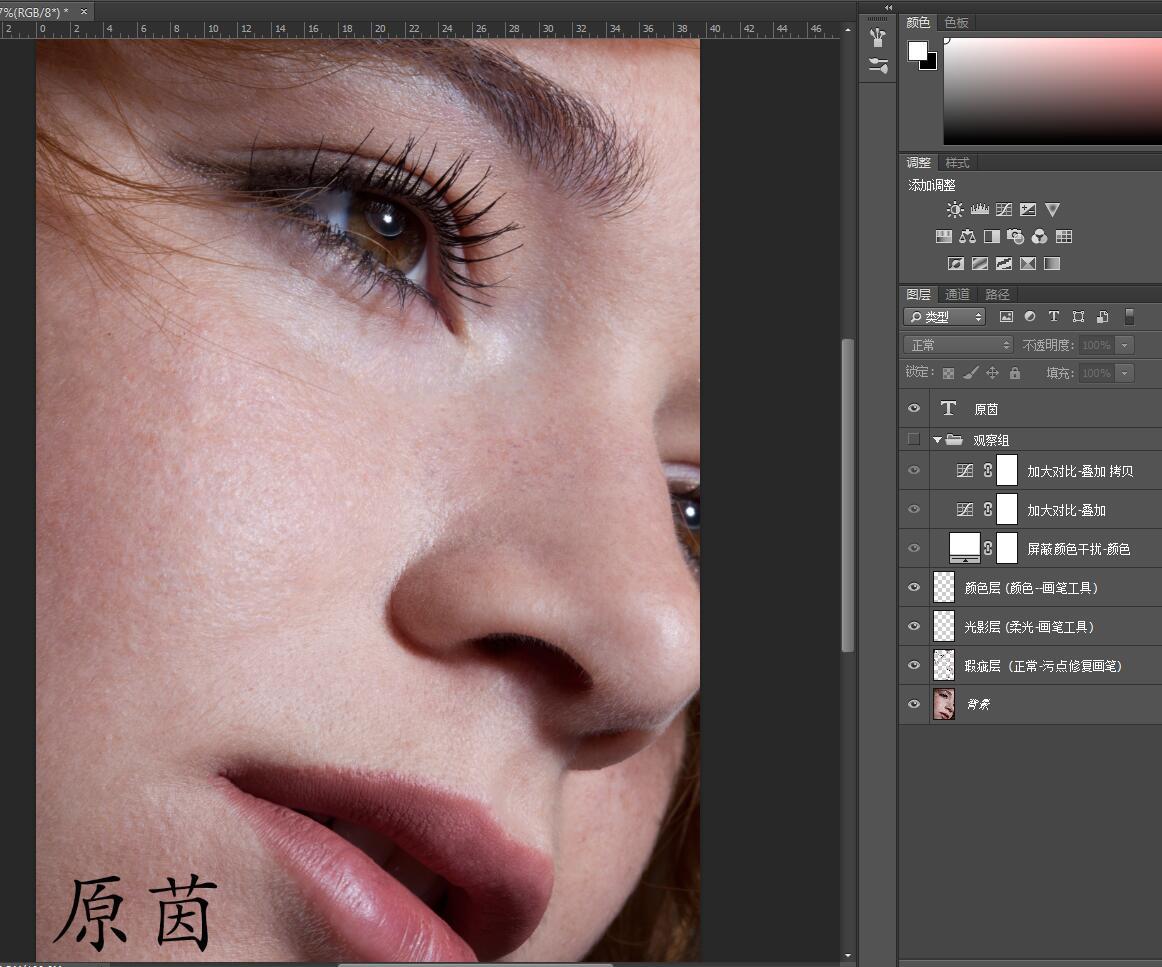
Task: Toggle visibility of the 原茵 text layer
Action: [x=913, y=408]
